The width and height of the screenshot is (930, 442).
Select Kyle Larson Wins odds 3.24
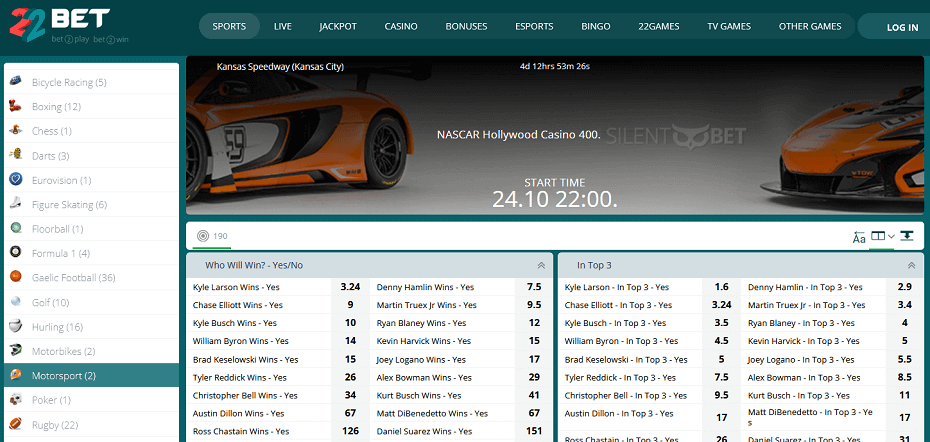[x=350, y=287]
